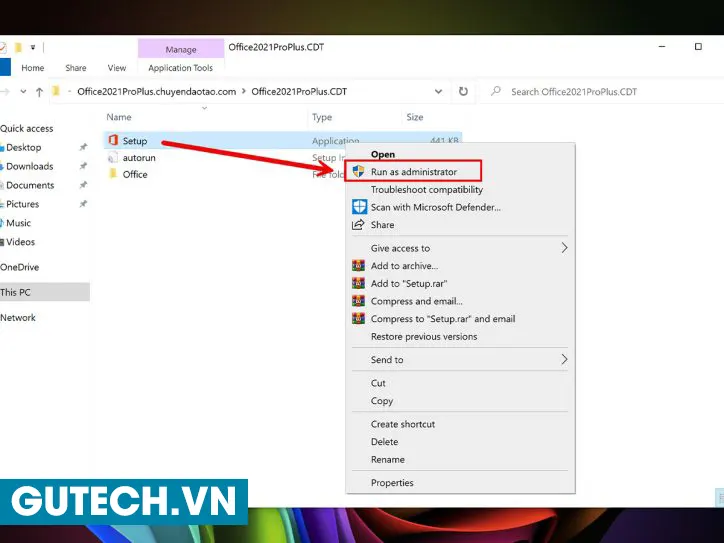Click pin icon next to Pictures
The image size is (724, 543).
[83, 204]
